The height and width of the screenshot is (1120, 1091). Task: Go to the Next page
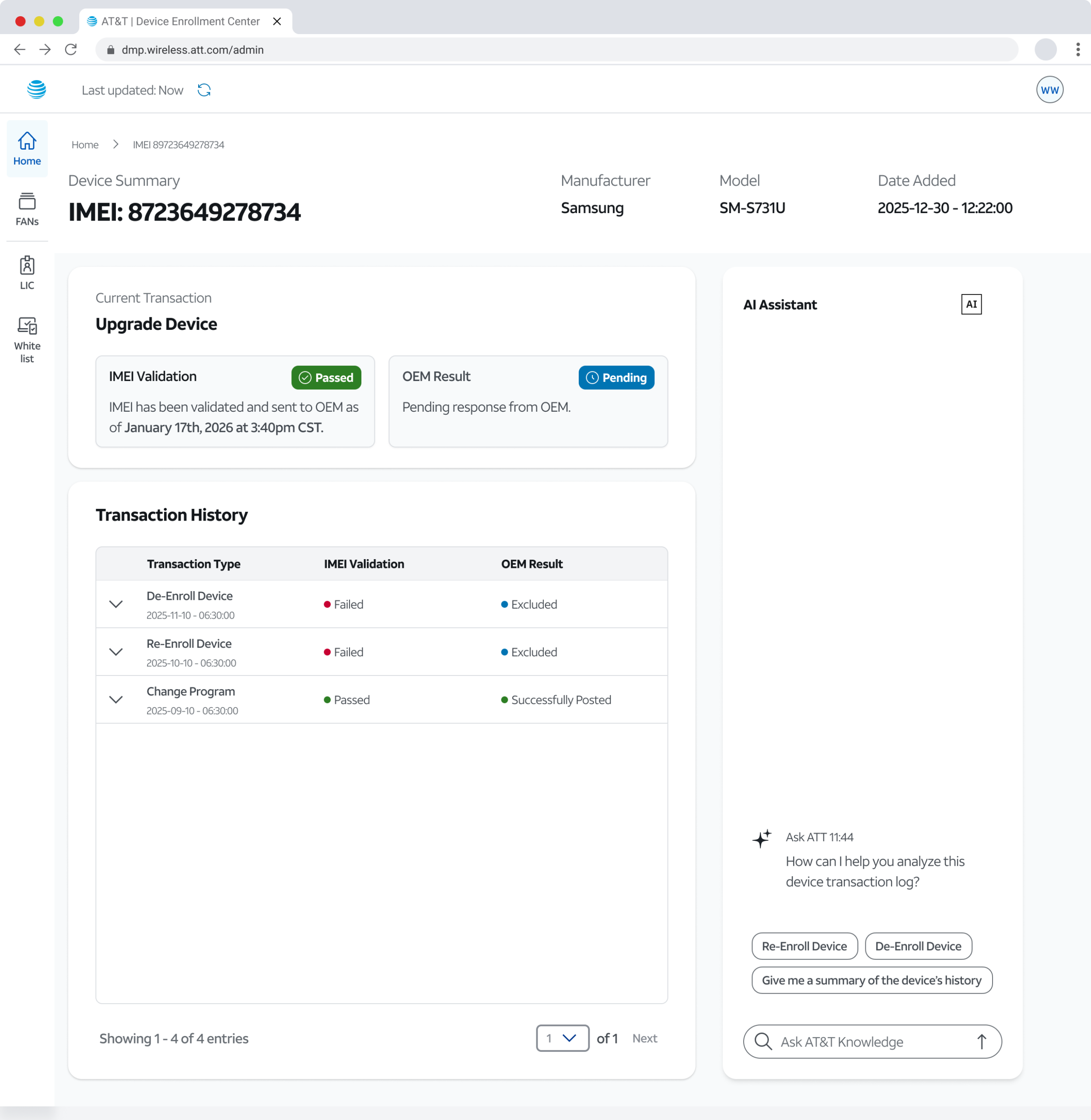point(645,1038)
